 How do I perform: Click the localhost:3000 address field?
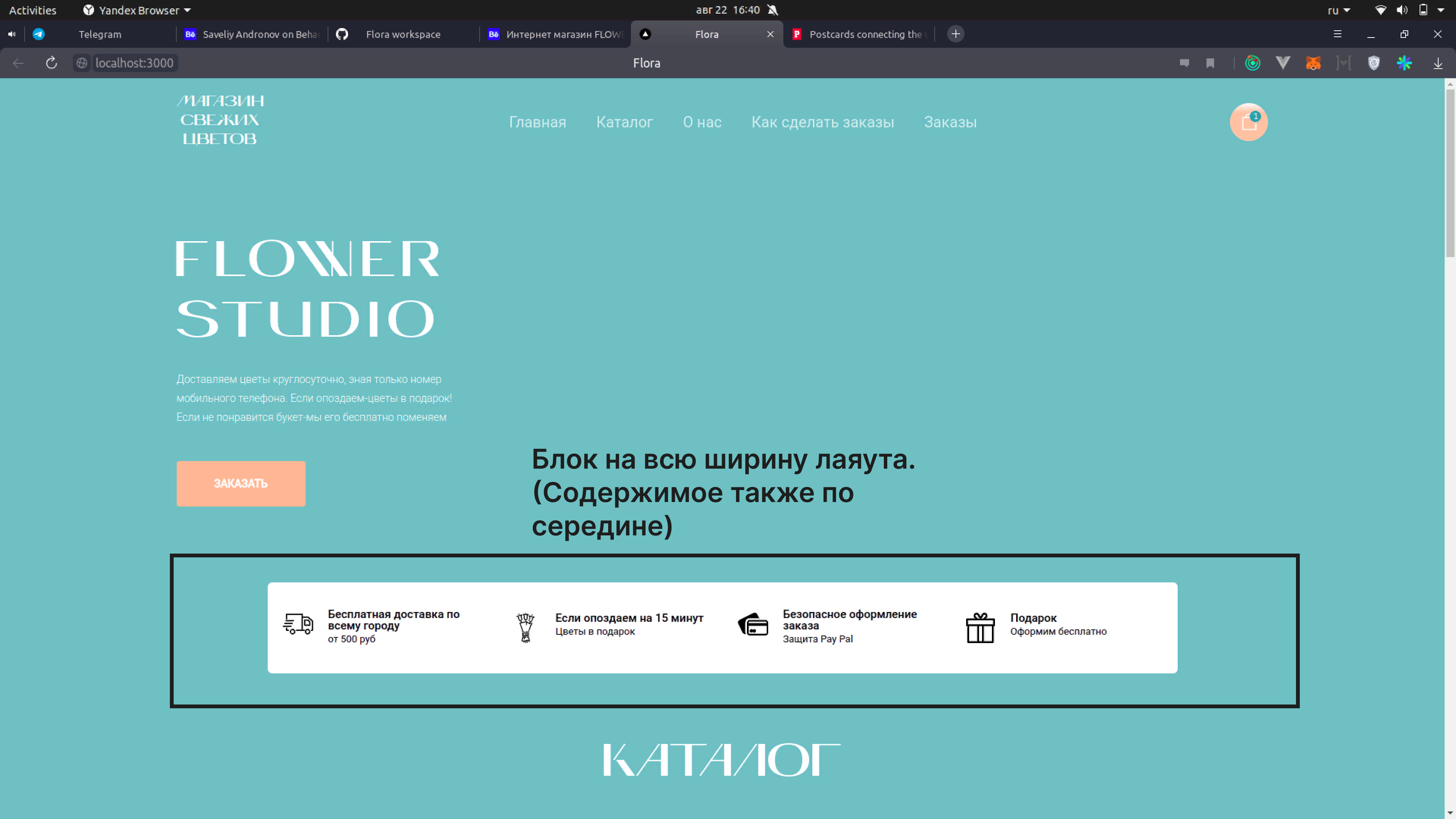click(135, 63)
